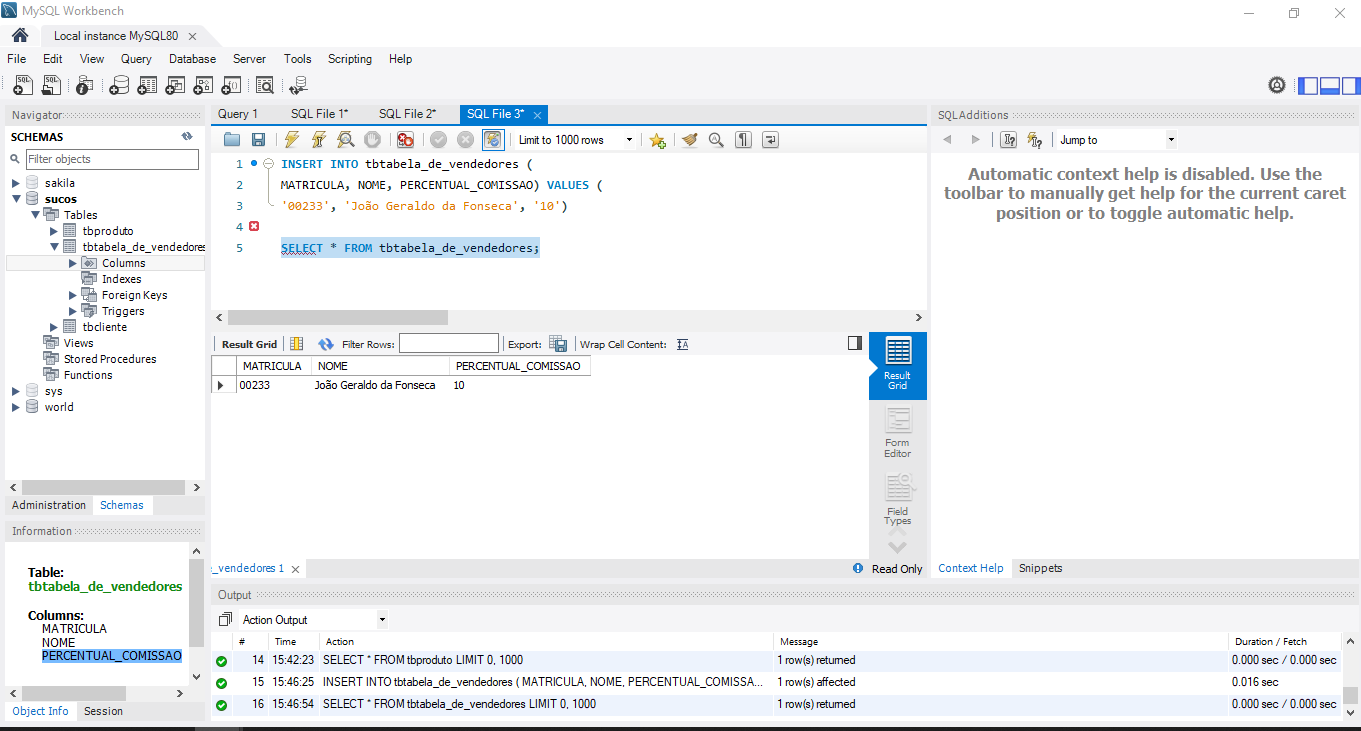Viewport: 1361px width, 731px height.
Task: Search table data icon in main toolbar
Action: 265,85
